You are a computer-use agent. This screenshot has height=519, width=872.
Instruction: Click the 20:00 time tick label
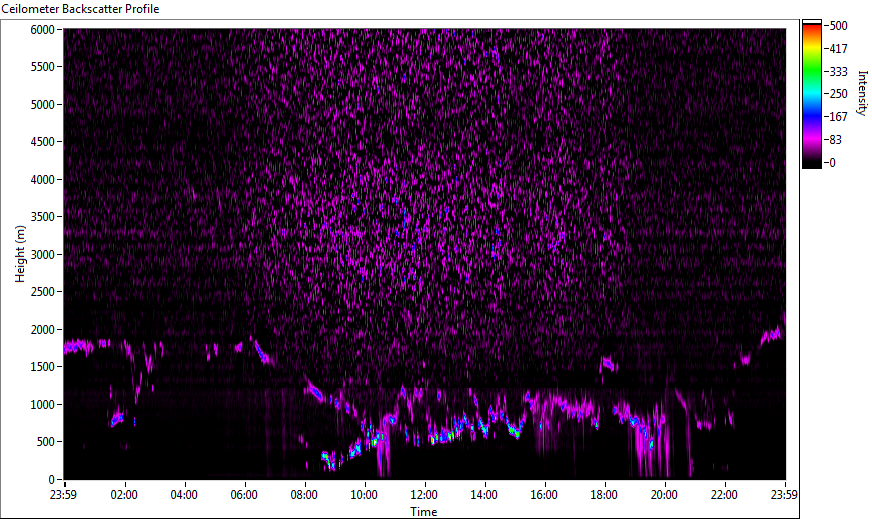point(665,495)
